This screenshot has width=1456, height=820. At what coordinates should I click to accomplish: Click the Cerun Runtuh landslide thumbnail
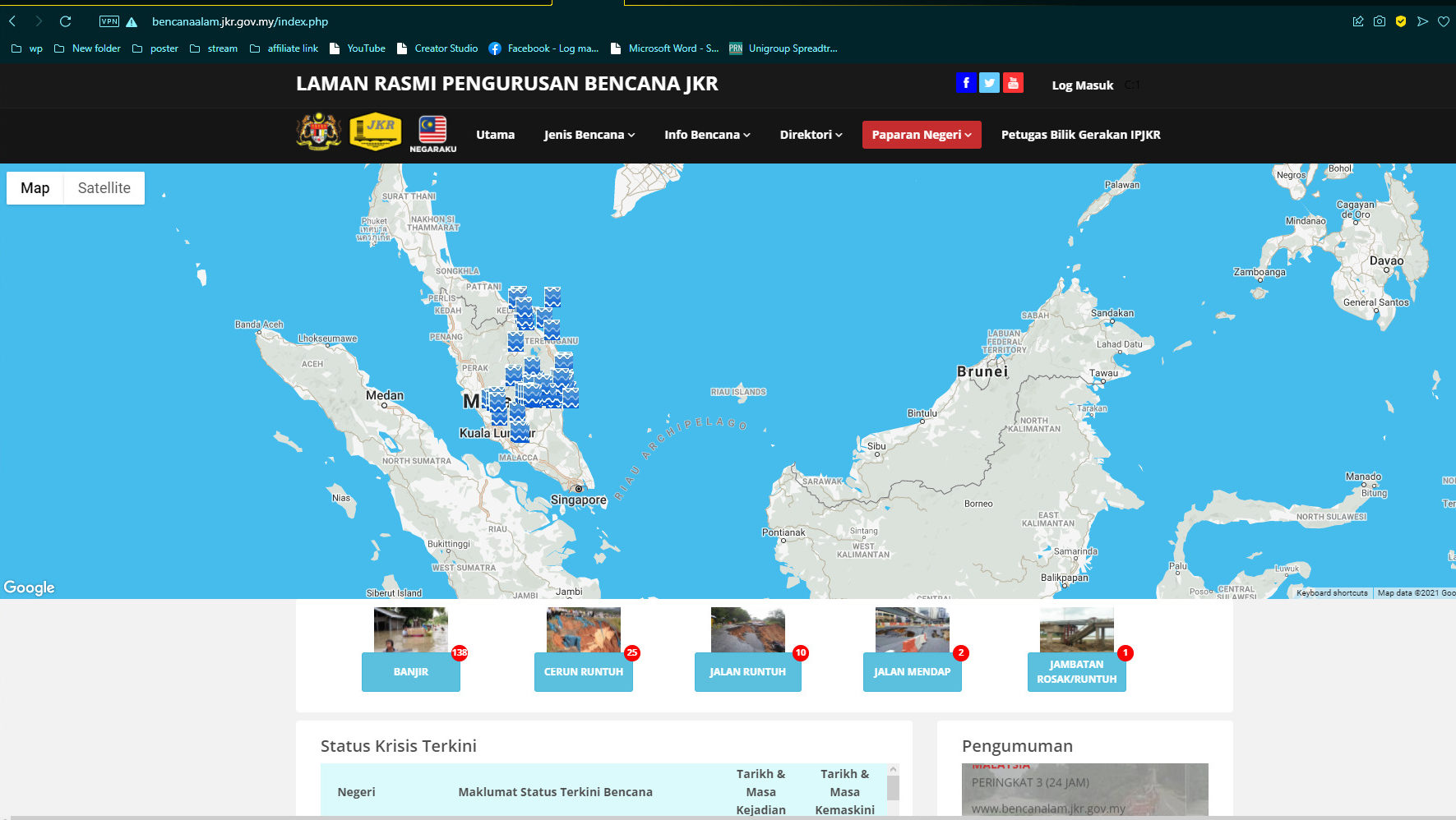pyautogui.click(x=584, y=629)
